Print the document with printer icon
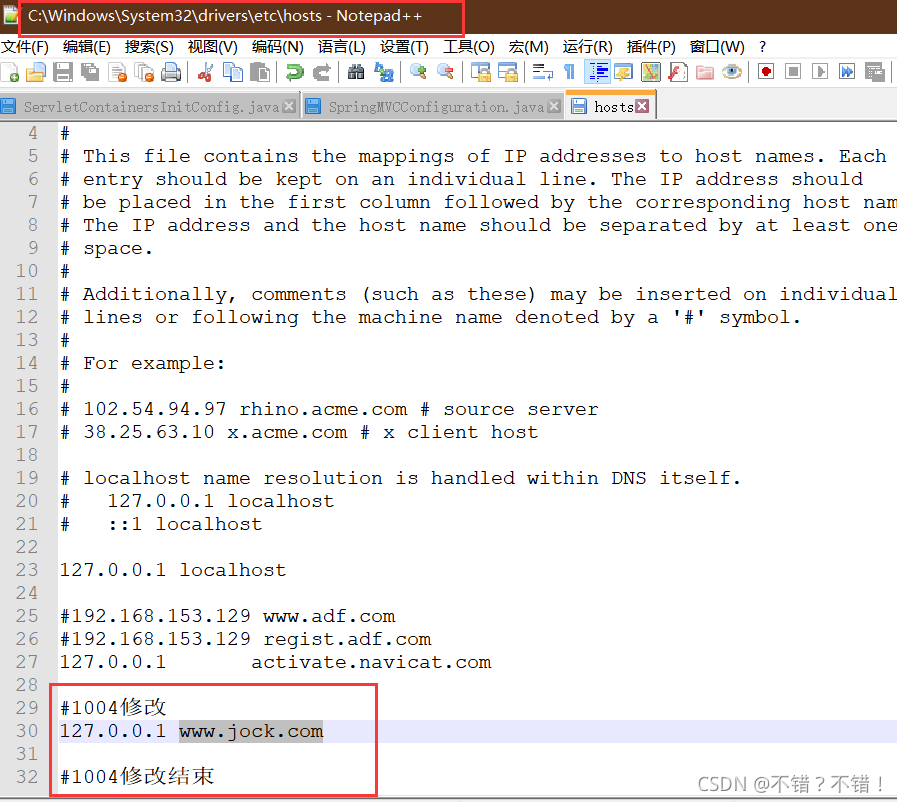This screenshot has width=897, height=802. pyautogui.click(x=171, y=73)
